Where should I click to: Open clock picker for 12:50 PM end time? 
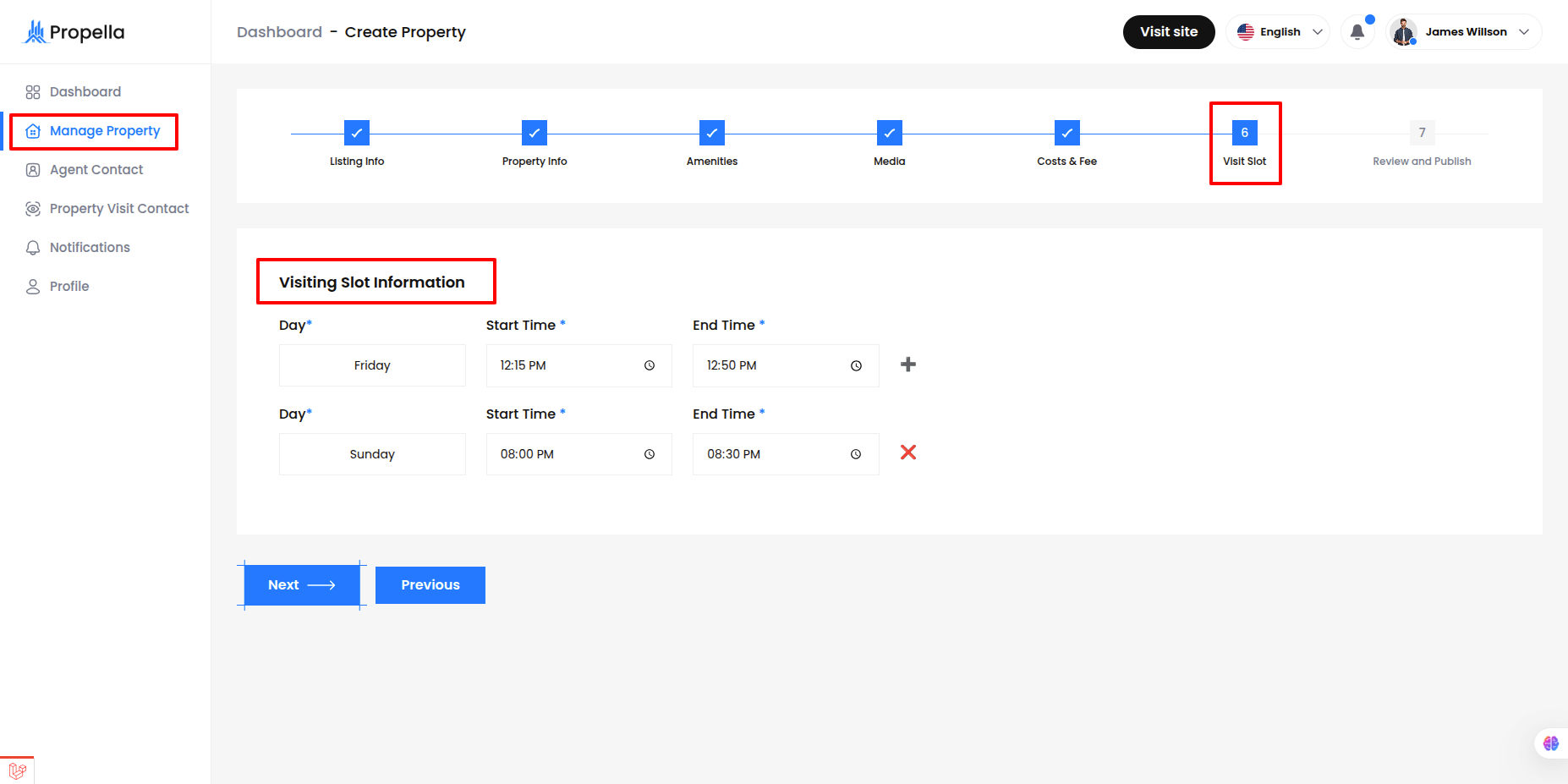point(856,365)
